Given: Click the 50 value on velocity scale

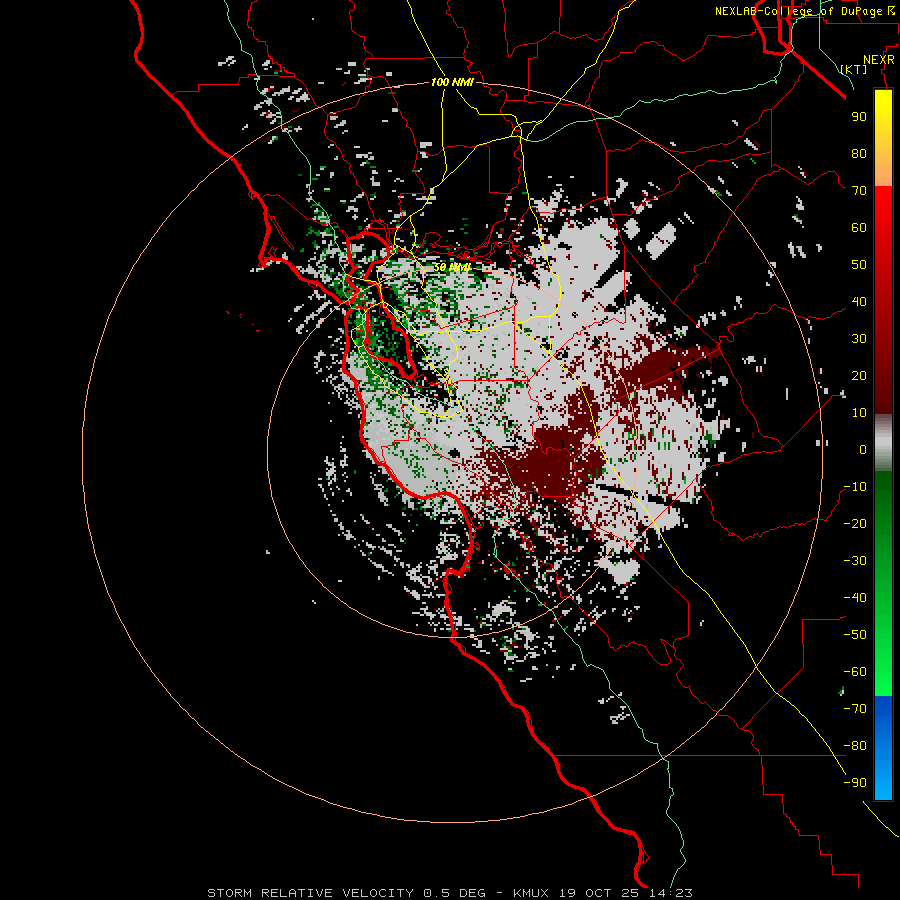Looking at the screenshot, I should click(859, 265).
